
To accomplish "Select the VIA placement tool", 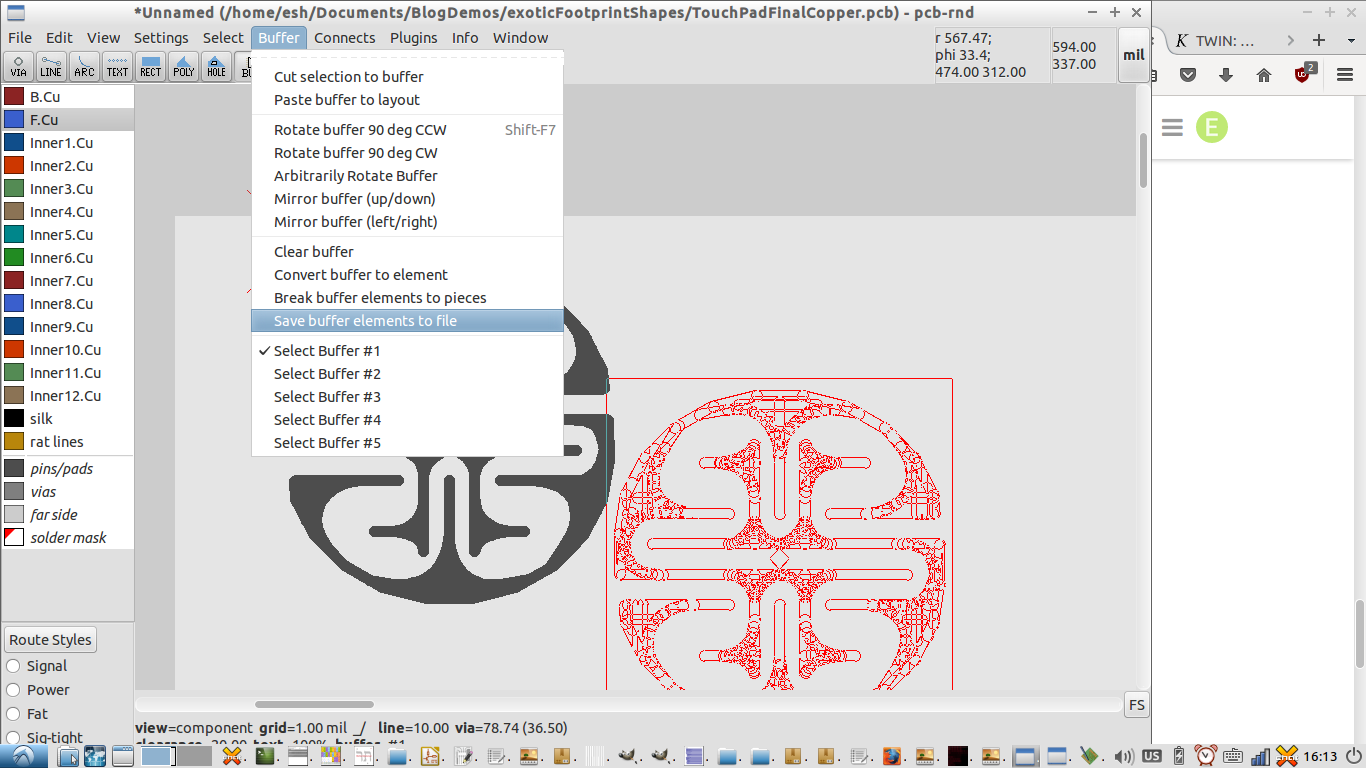I will pyautogui.click(x=18, y=66).
